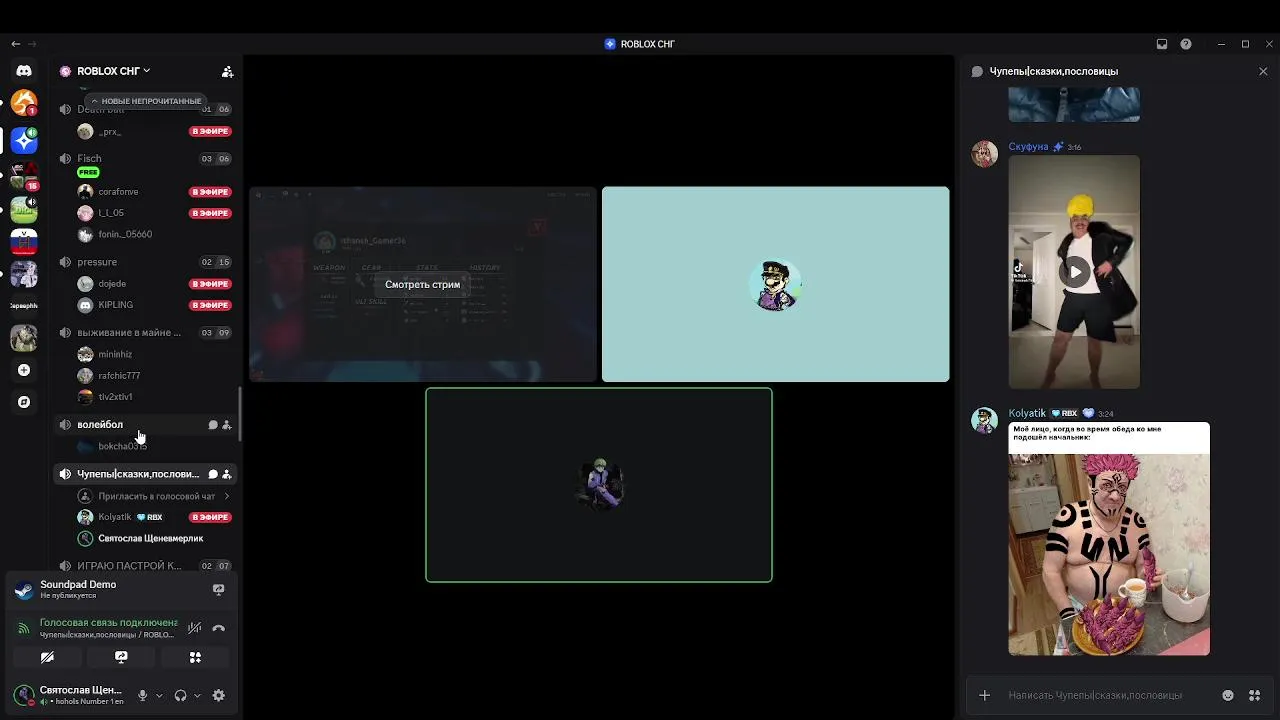Open the emoji picker in chat
This screenshot has width=1280, height=720.
point(1228,695)
